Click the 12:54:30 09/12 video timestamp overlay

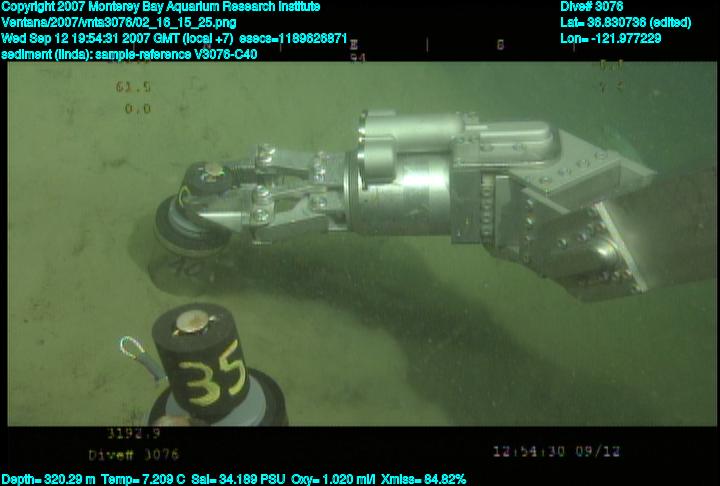(x=557, y=452)
